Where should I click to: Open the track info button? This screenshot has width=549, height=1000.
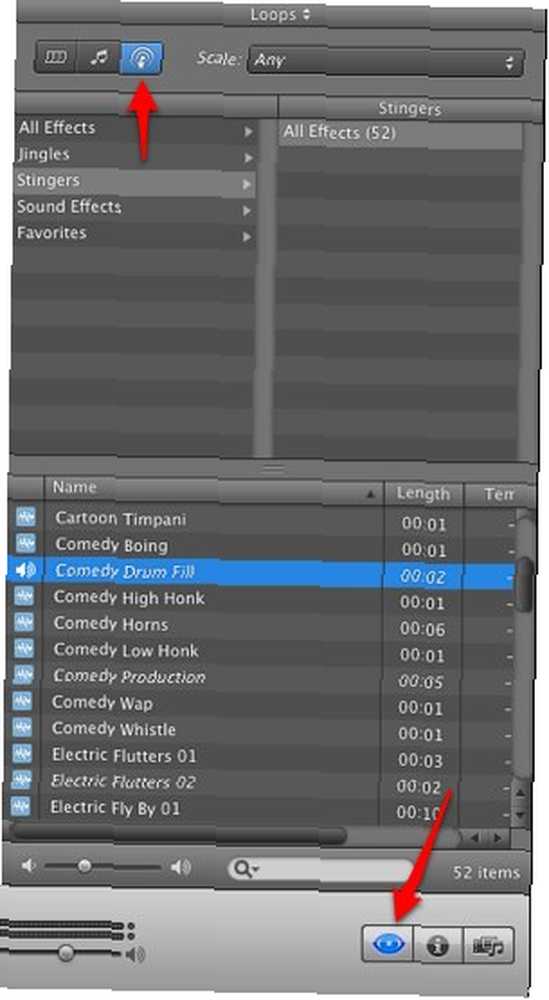click(x=437, y=945)
